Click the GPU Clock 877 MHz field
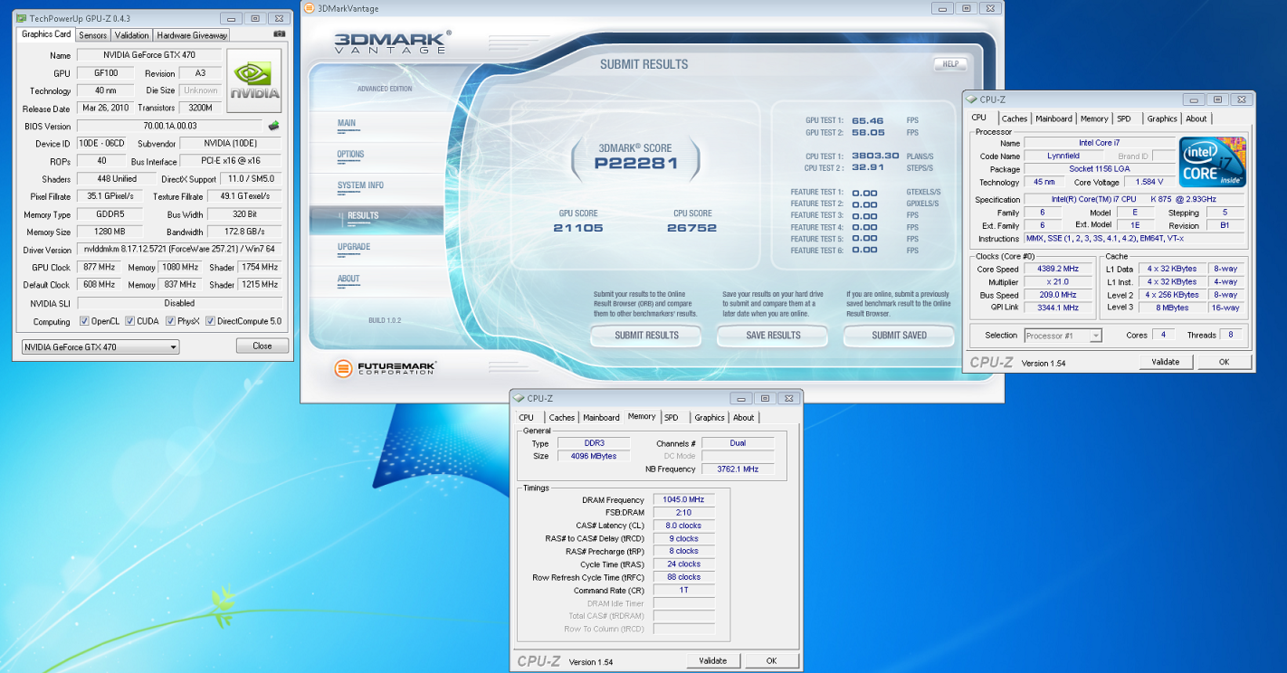Screen dimensions: 1287x673 (x=99, y=267)
